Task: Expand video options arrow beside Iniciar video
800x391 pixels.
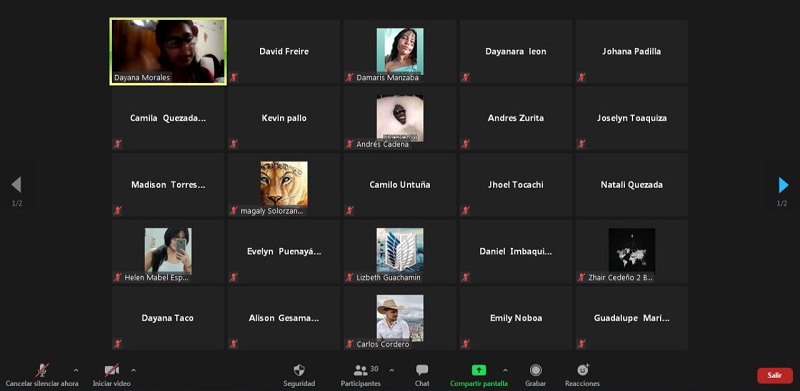Action: (134, 370)
